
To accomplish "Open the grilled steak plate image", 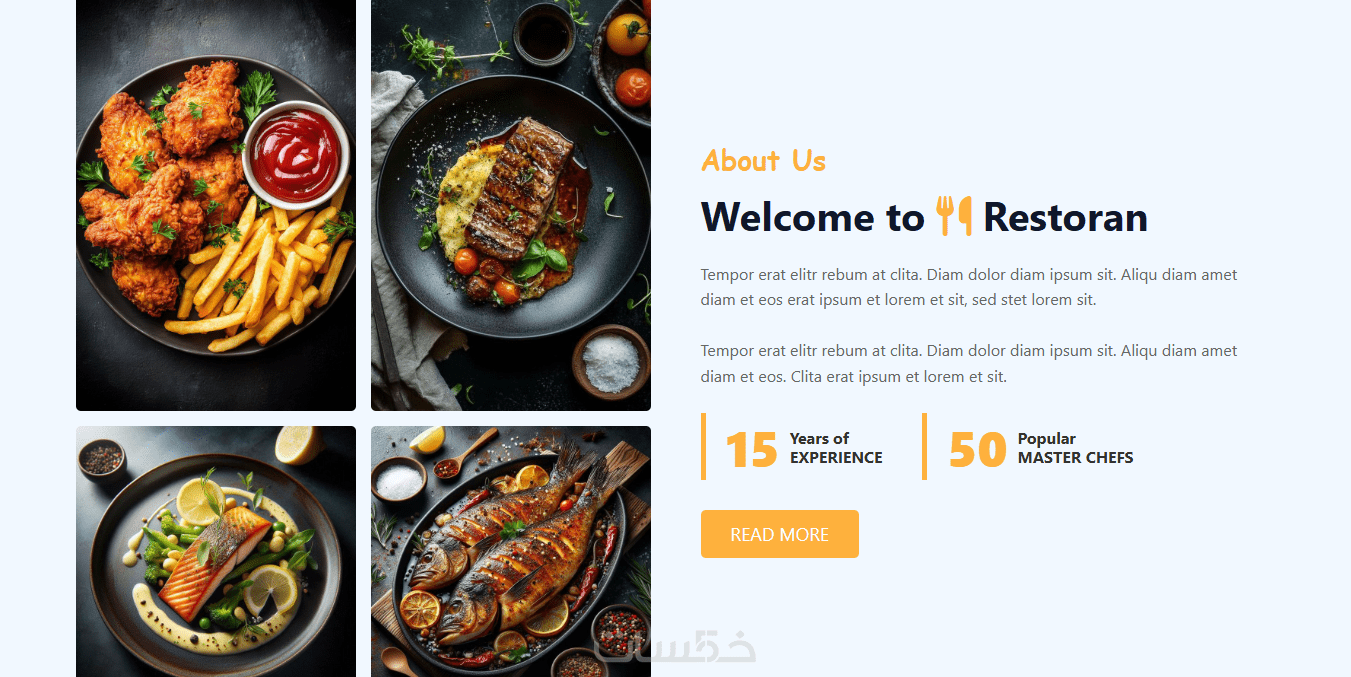I will click(511, 203).
